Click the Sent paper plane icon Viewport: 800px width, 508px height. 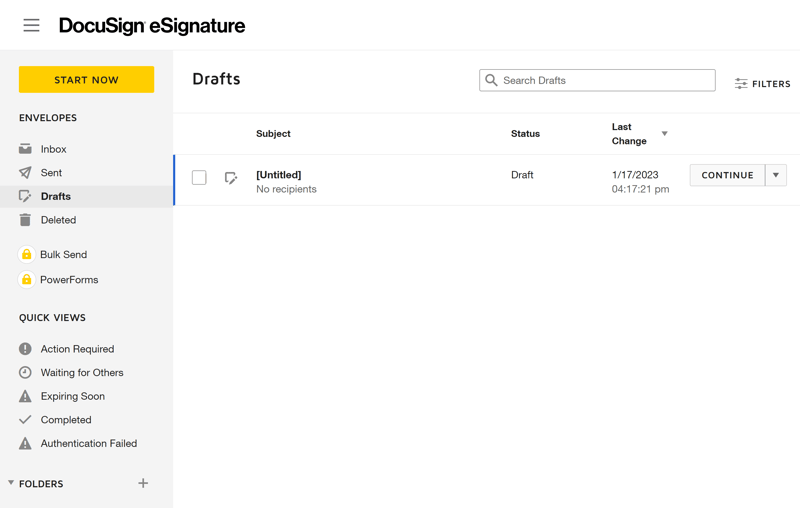25,172
